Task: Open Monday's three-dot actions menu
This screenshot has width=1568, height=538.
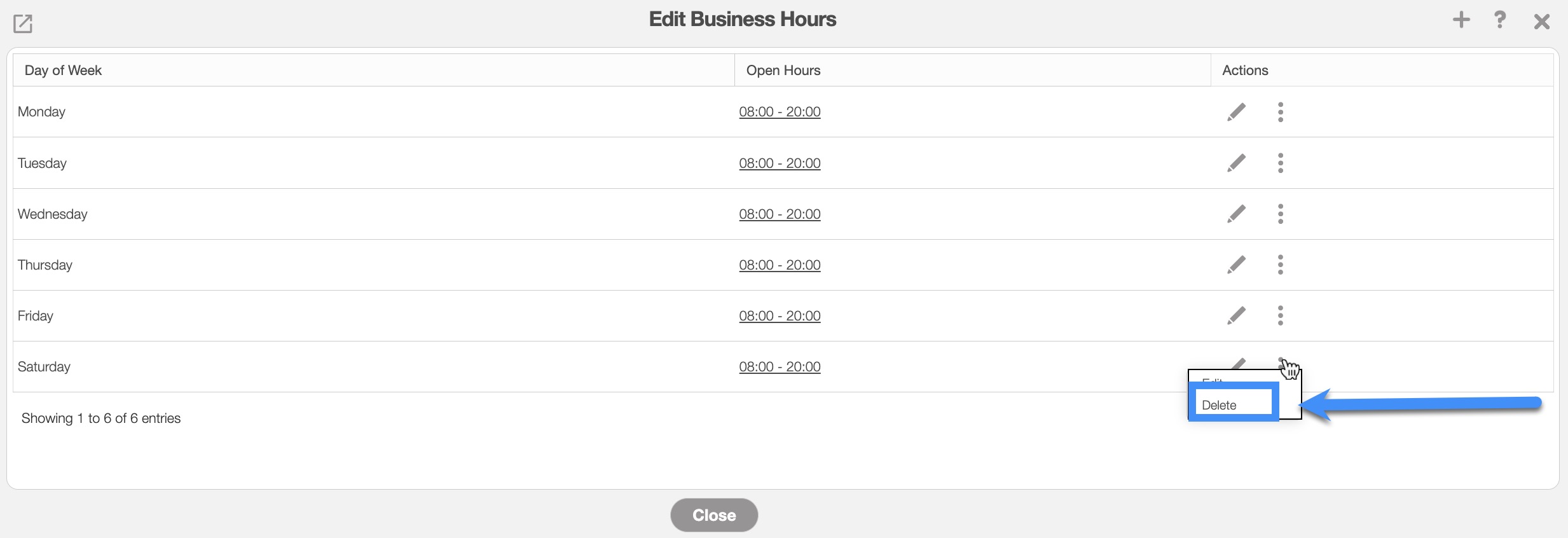Action: [1281, 112]
